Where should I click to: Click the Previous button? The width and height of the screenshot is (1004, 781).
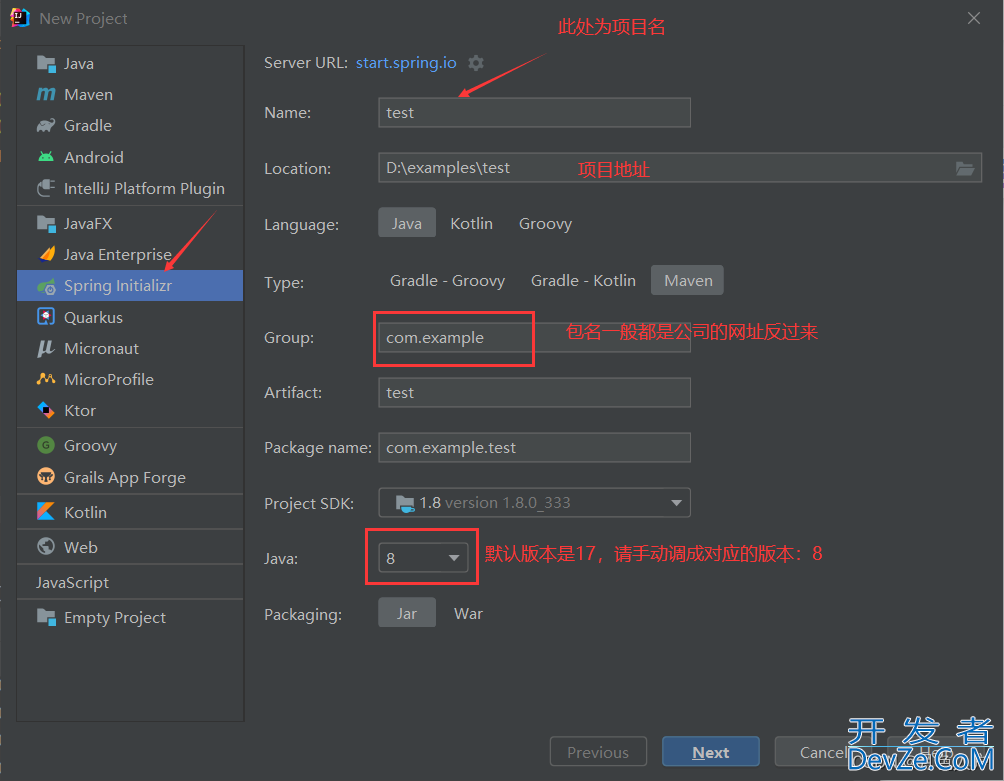tap(598, 752)
